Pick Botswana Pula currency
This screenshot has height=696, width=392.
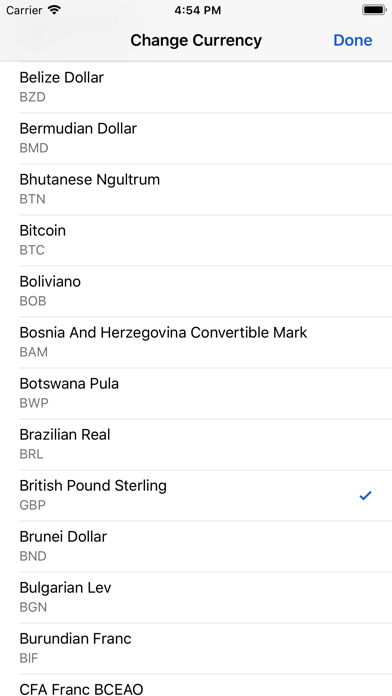point(196,393)
